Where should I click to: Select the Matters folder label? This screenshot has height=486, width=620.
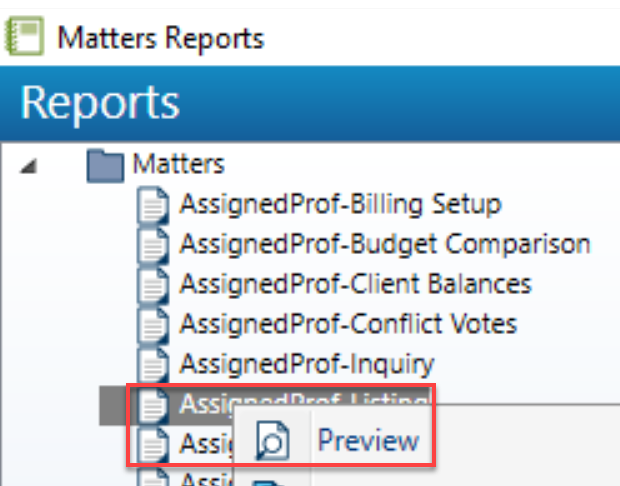point(179,164)
